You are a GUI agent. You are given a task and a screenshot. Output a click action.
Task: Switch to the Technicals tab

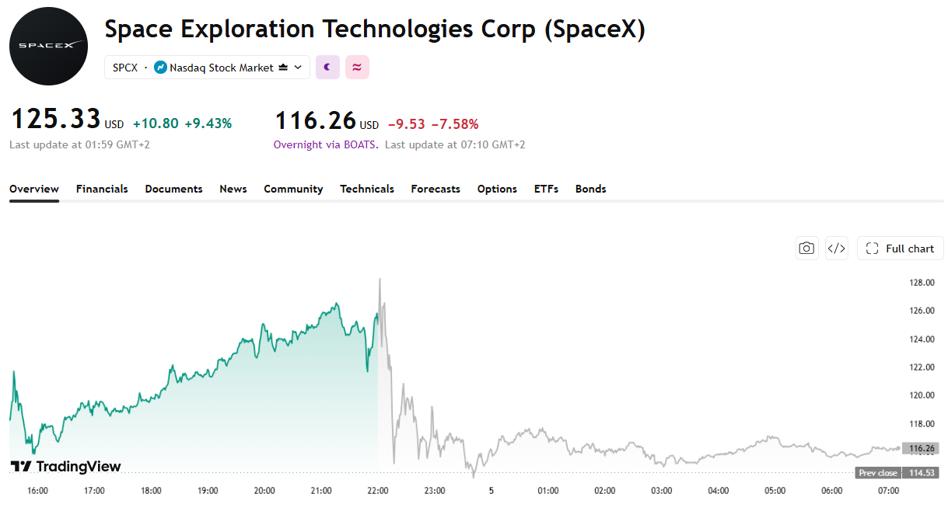367,189
